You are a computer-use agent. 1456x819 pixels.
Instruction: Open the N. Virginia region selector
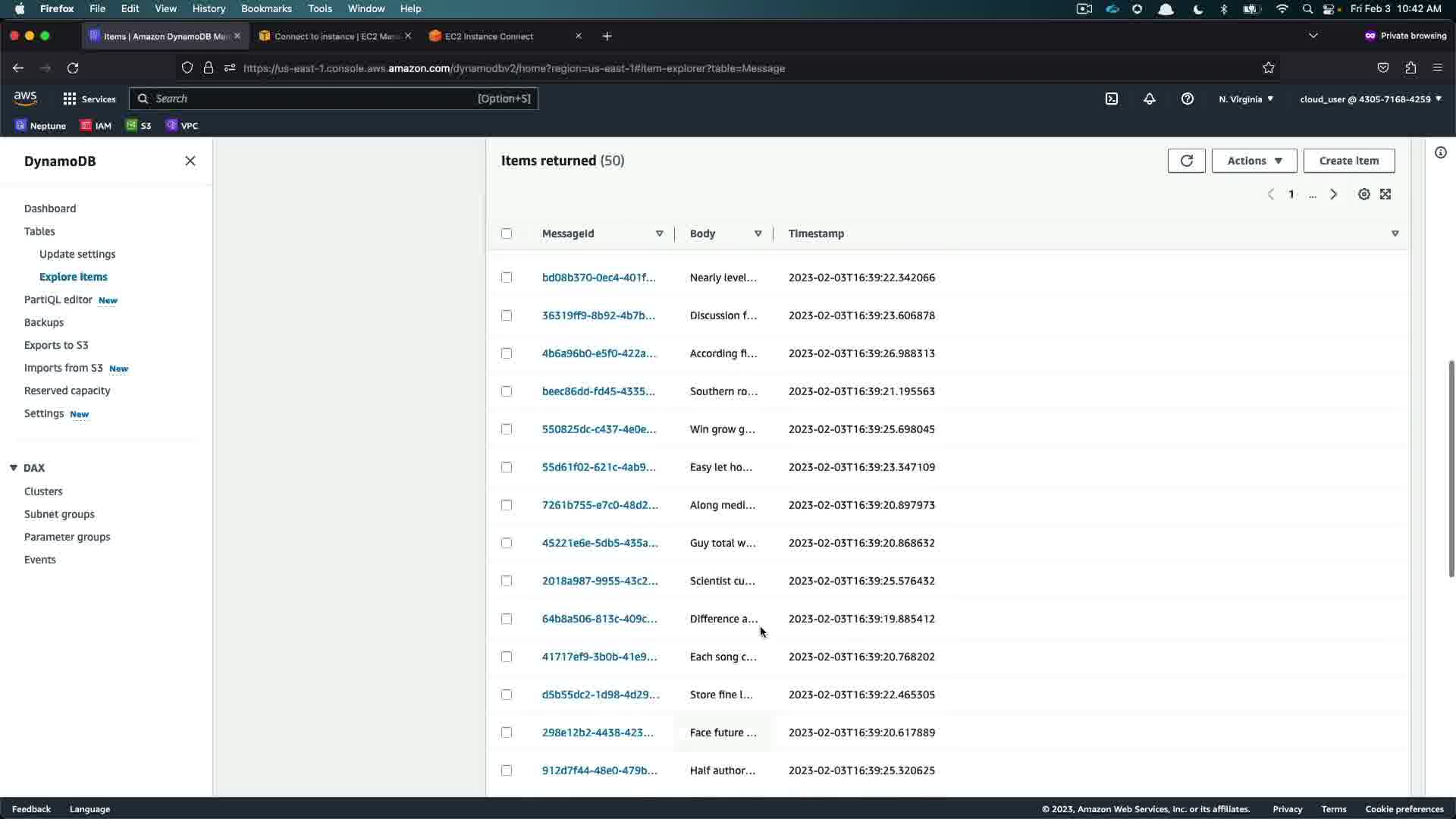(x=1246, y=99)
